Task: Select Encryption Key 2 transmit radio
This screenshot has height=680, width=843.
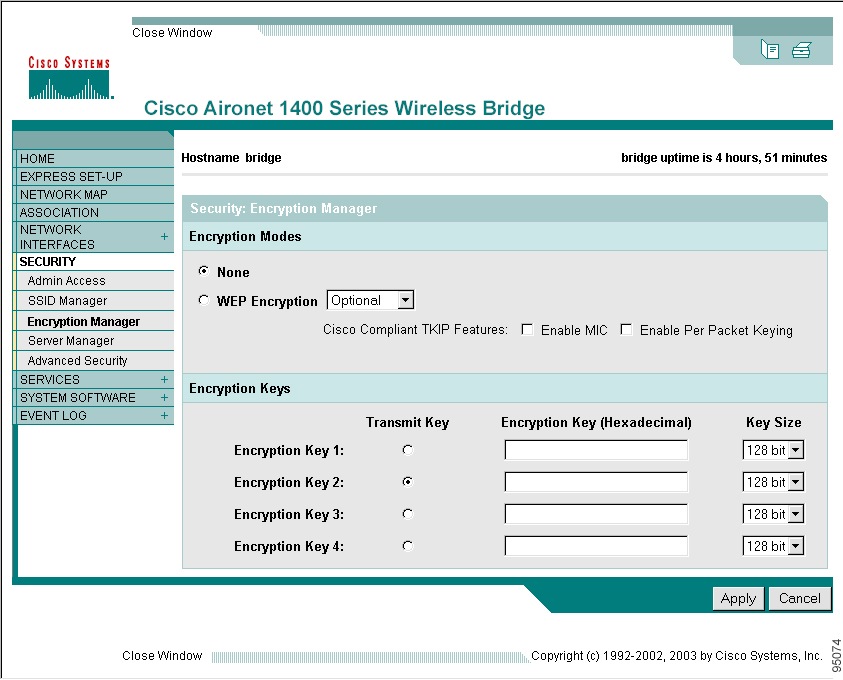Action: click(408, 482)
